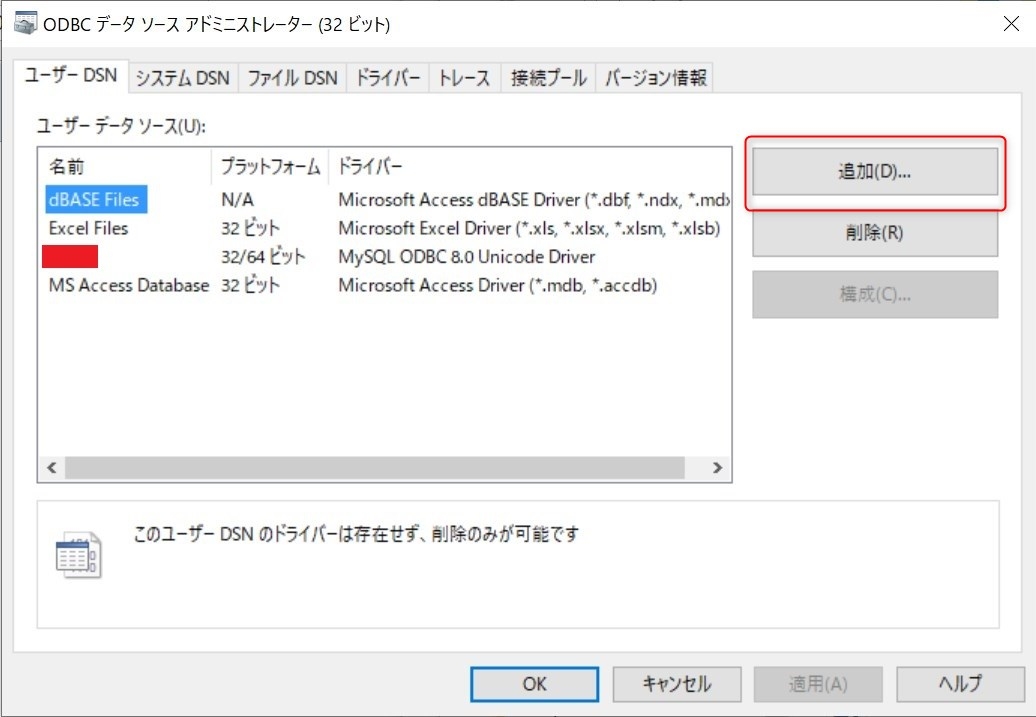
Task: Go to the トレース tab
Action: click(464, 78)
